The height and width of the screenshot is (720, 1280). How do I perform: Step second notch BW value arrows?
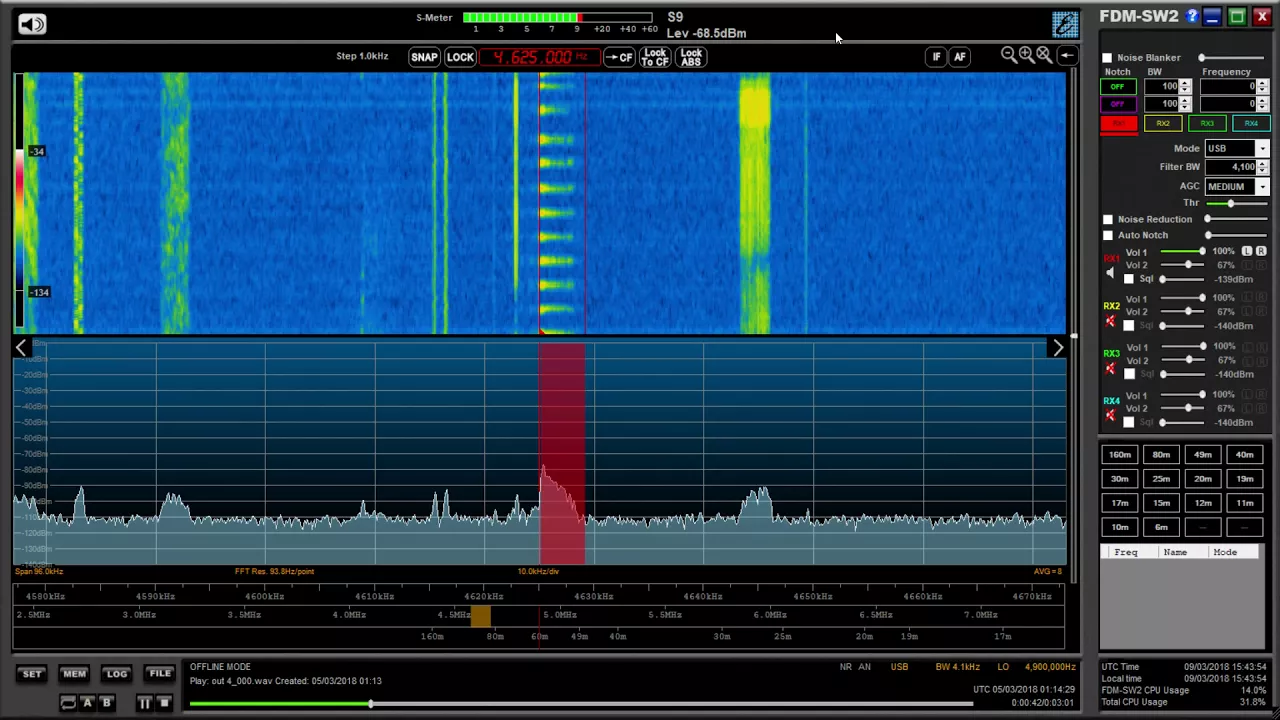pyautogui.click(x=1185, y=104)
